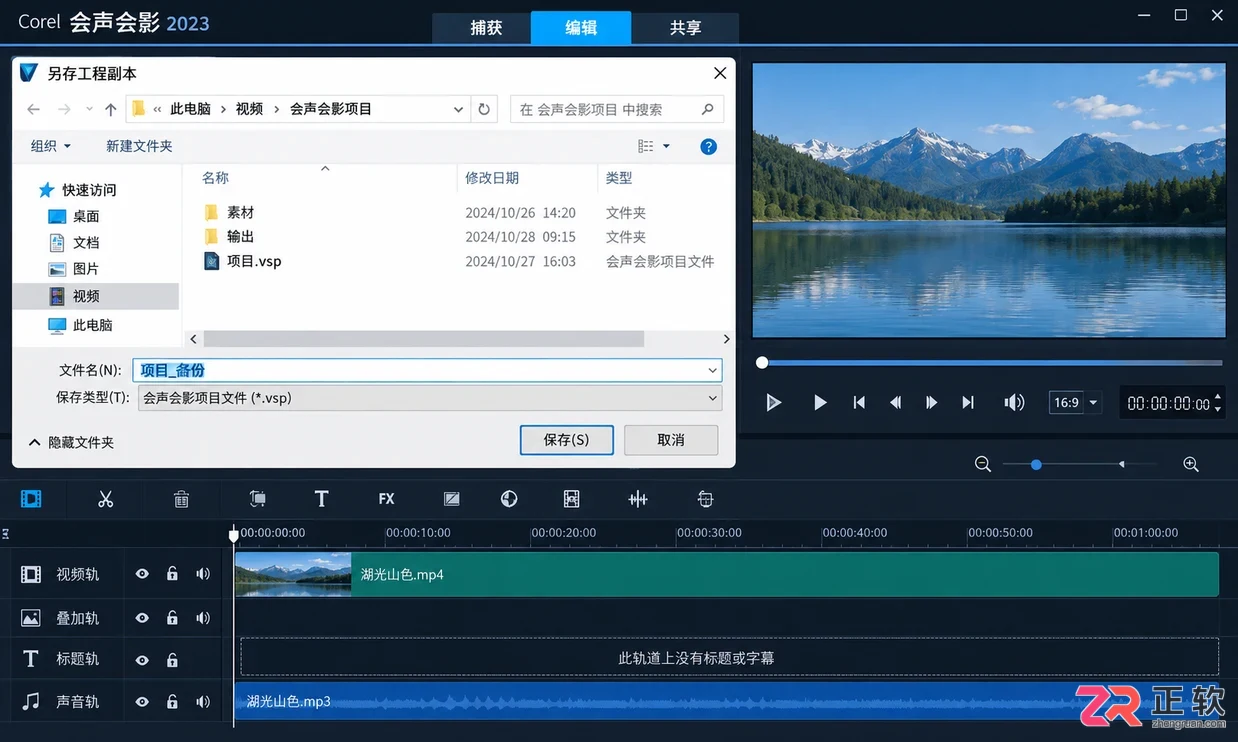1238x742 pixels.
Task: Open the recent locations dropdown beside forward arrow
Action: coord(89,109)
